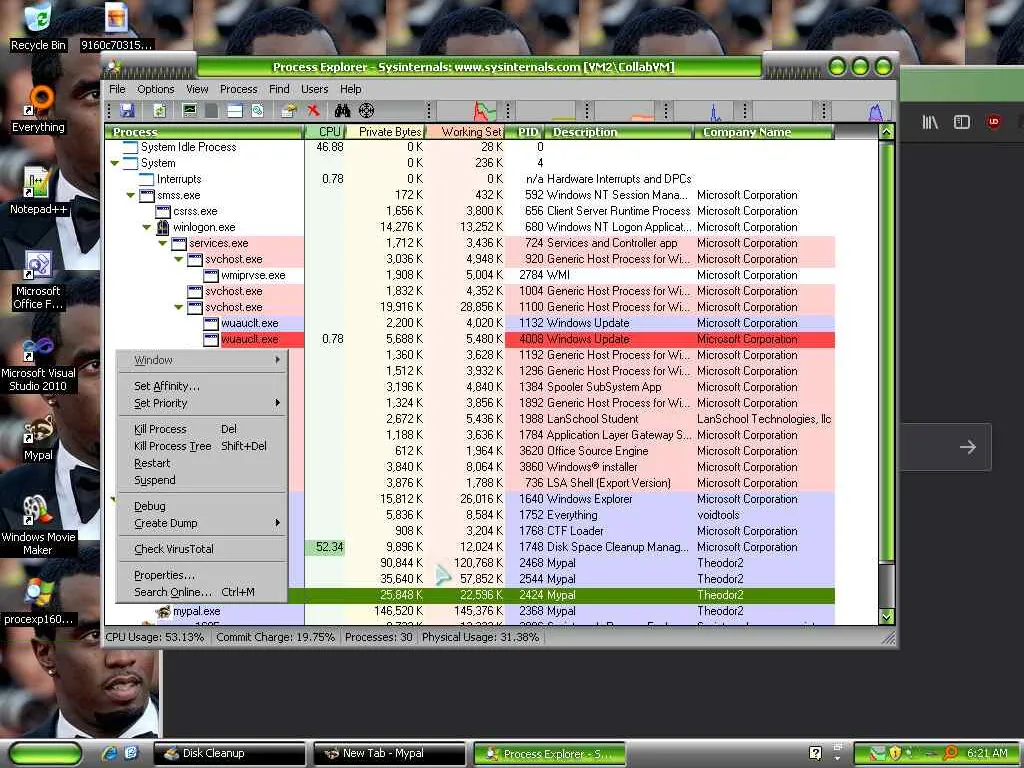Select the wmiprvse.exe process row
The width and height of the screenshot is (1024, 768).
(x=470, y=276)
